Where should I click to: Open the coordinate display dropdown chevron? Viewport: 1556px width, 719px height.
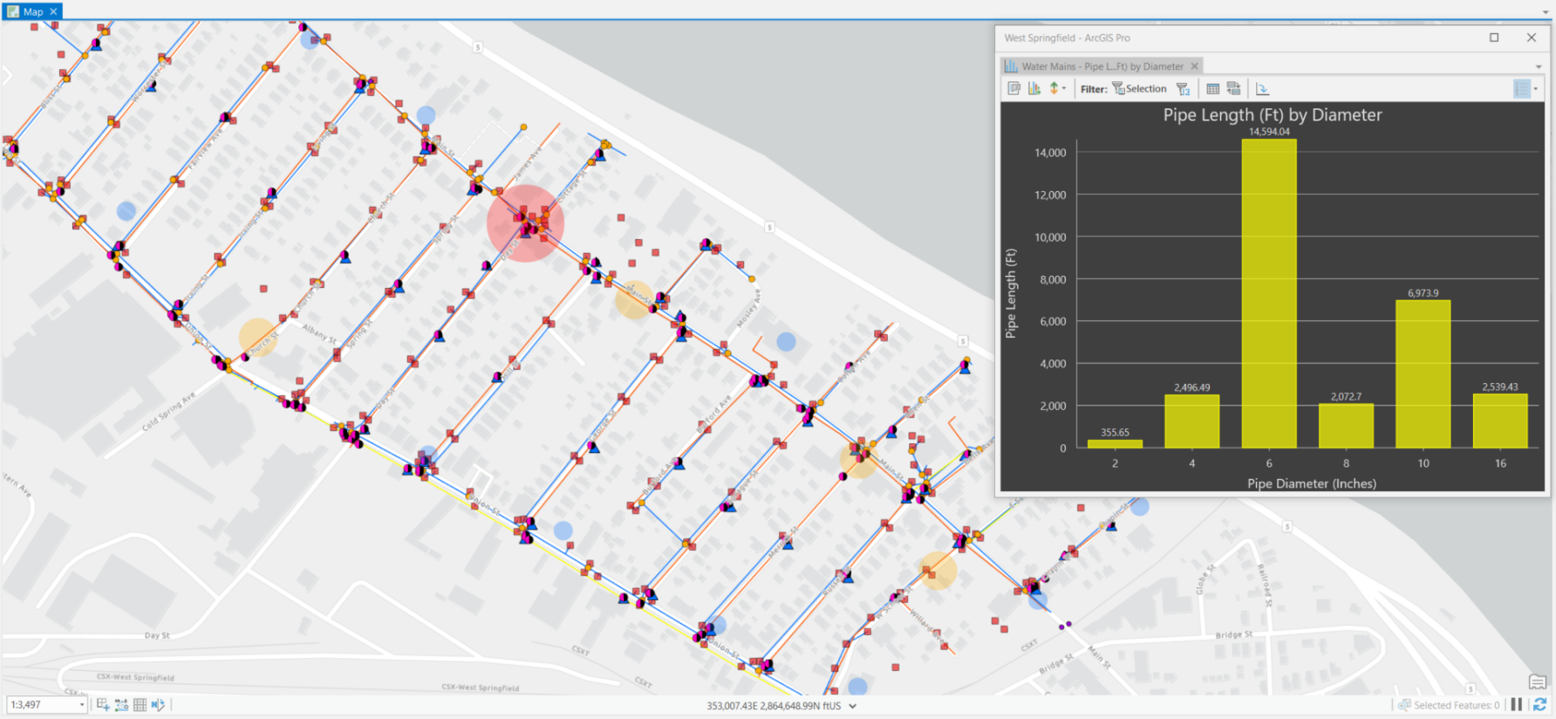pyautogui.click(x=851, y=705)
